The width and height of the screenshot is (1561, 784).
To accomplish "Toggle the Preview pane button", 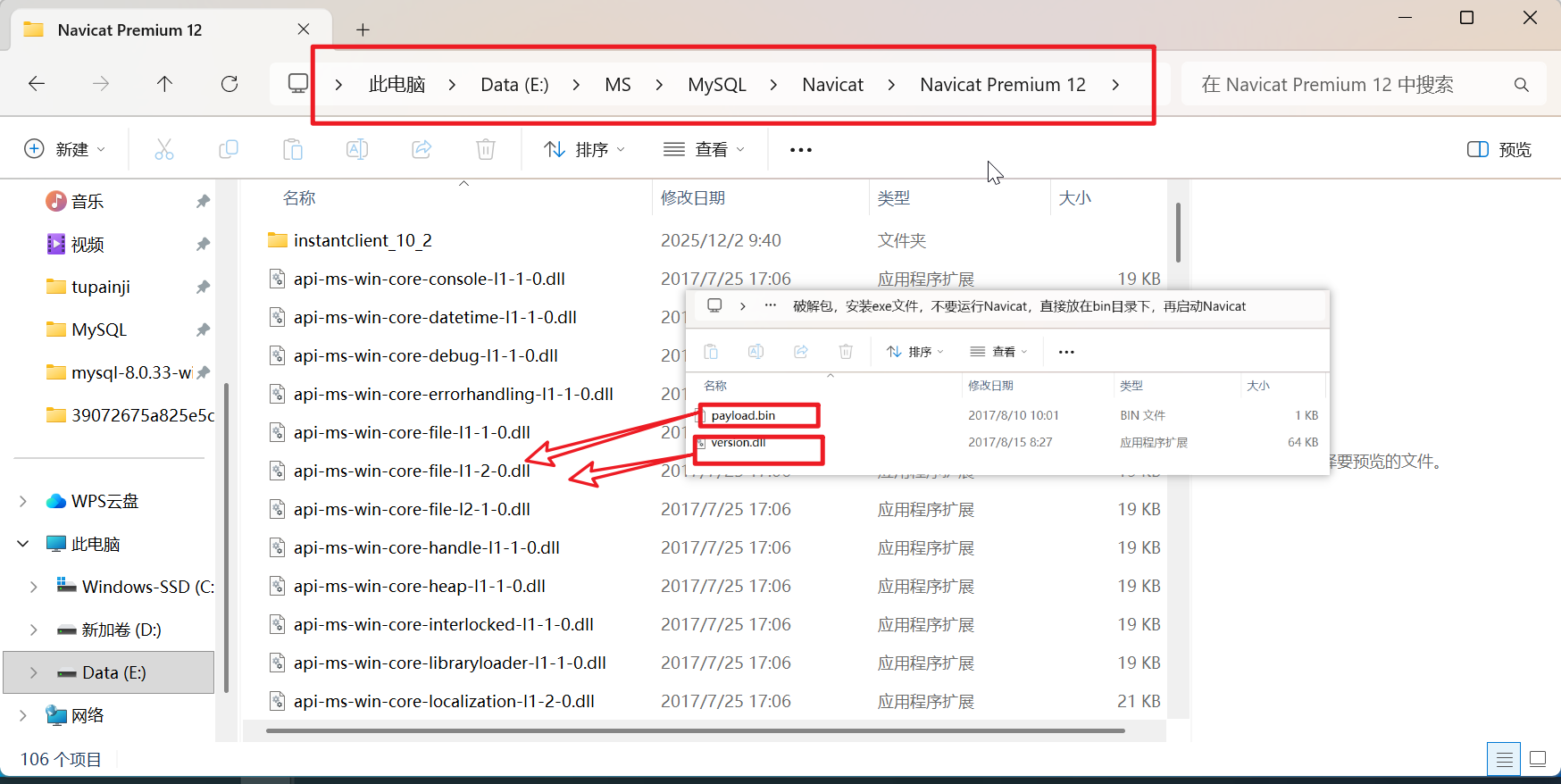I will point(1499,149).
